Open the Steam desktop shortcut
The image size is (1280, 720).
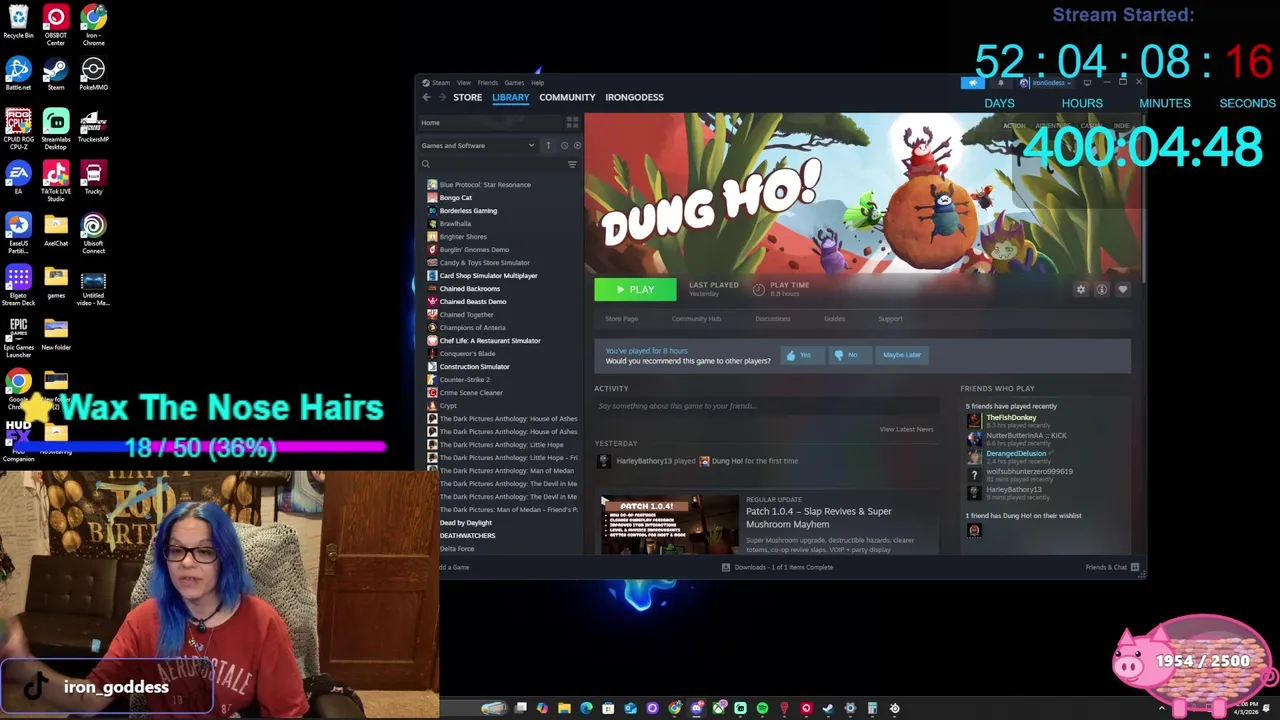[56, 74]
